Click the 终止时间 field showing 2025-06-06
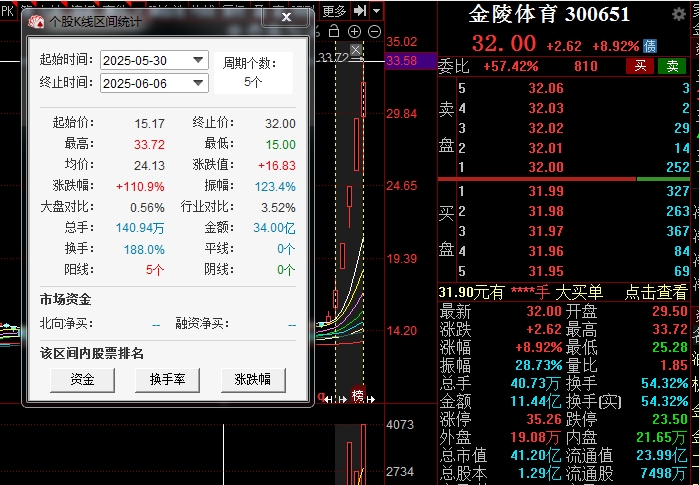The height and width of the screenshot is (485, 699). [x=154, y=83]
